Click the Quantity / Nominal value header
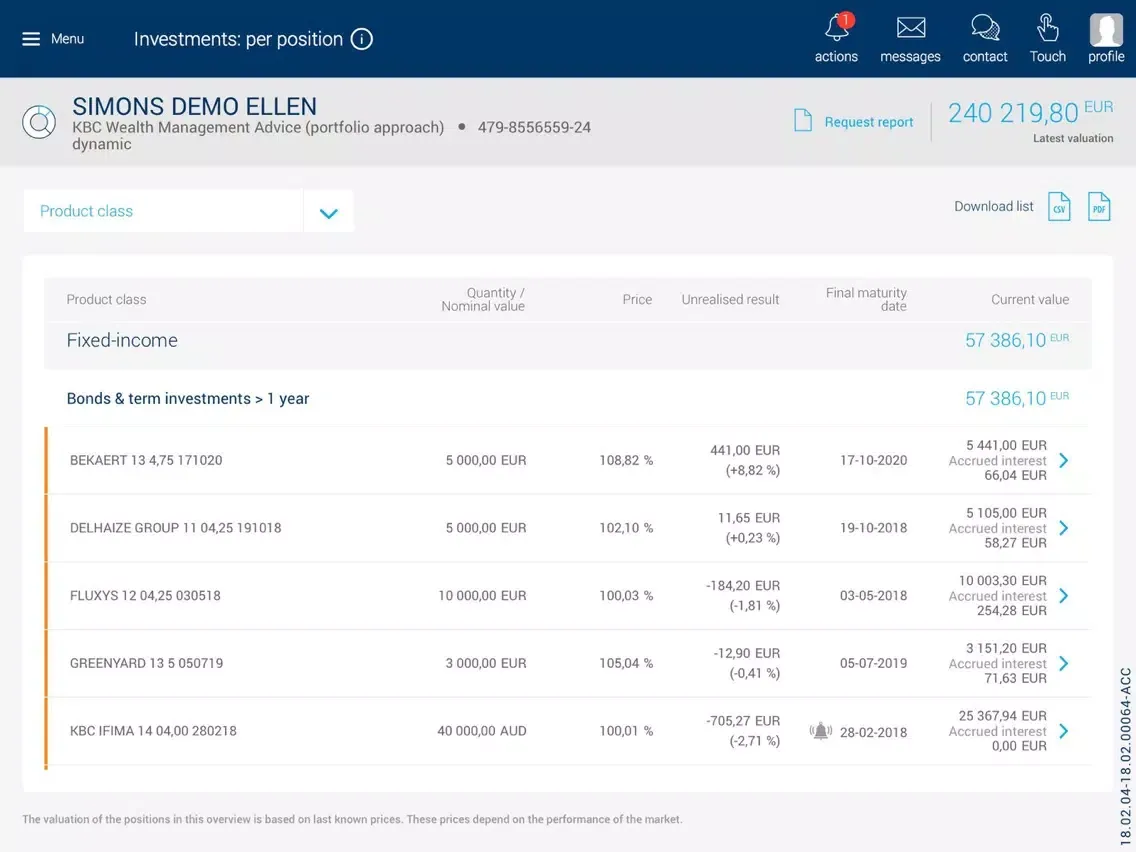This screenshot has height=852, width=1136. click(x=483, y=299)
